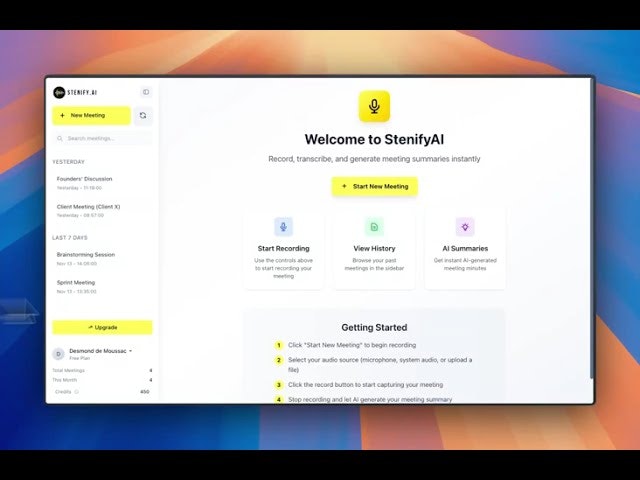Click the Start Recording card title

click(283, 249)
